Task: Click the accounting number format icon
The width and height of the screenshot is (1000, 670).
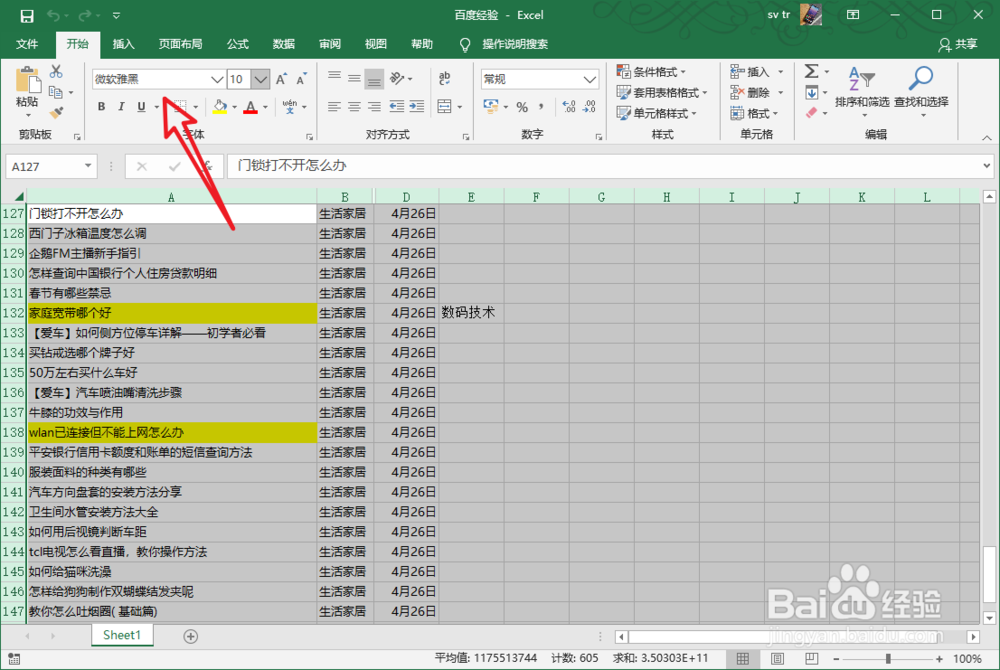Action: [490, 106]
